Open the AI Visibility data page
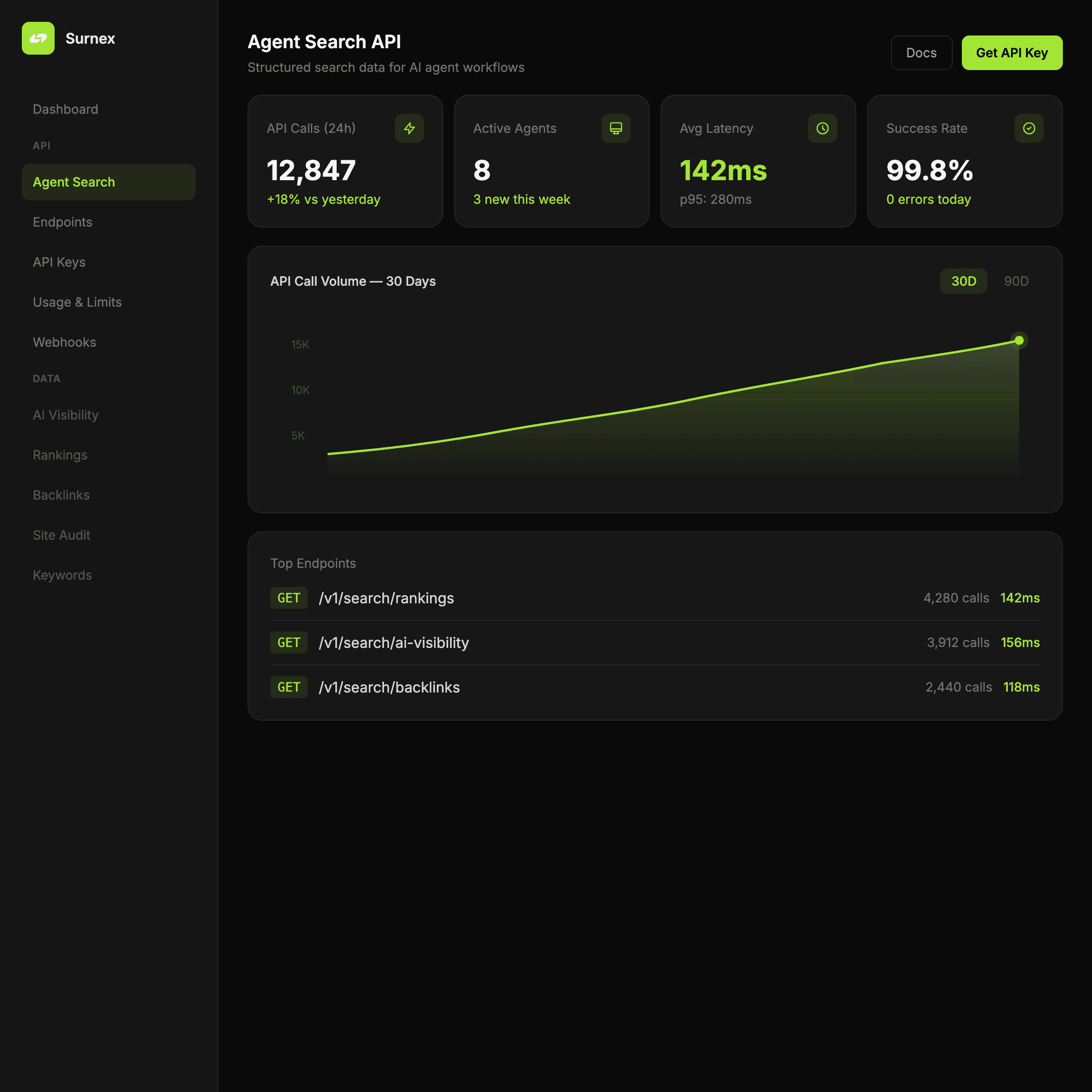This screenshot has width=1092, height=1092. tap(66, 415)
